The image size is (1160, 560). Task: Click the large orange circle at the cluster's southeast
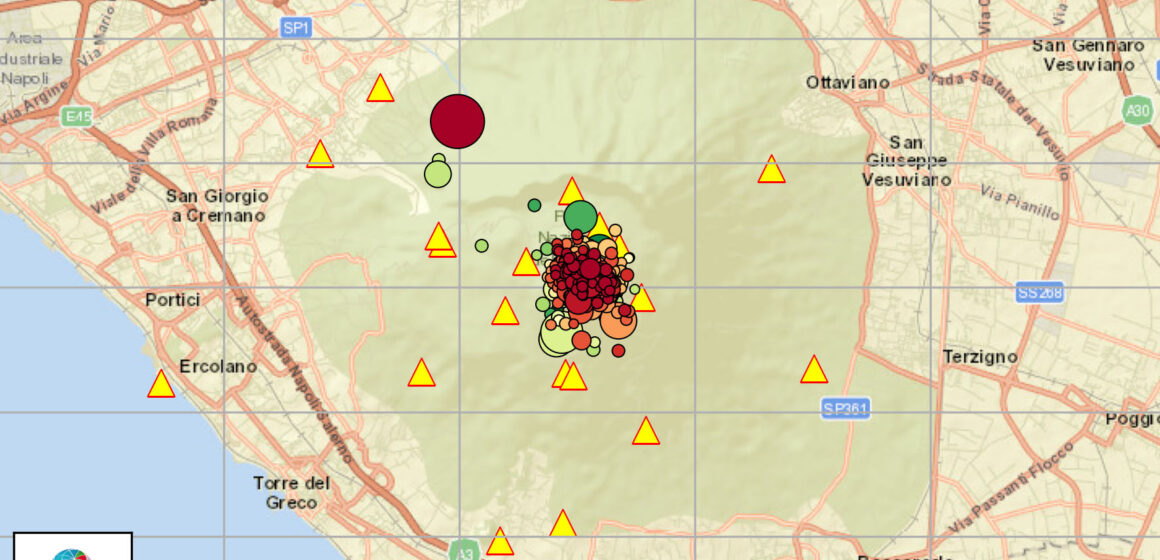[618, 320]
